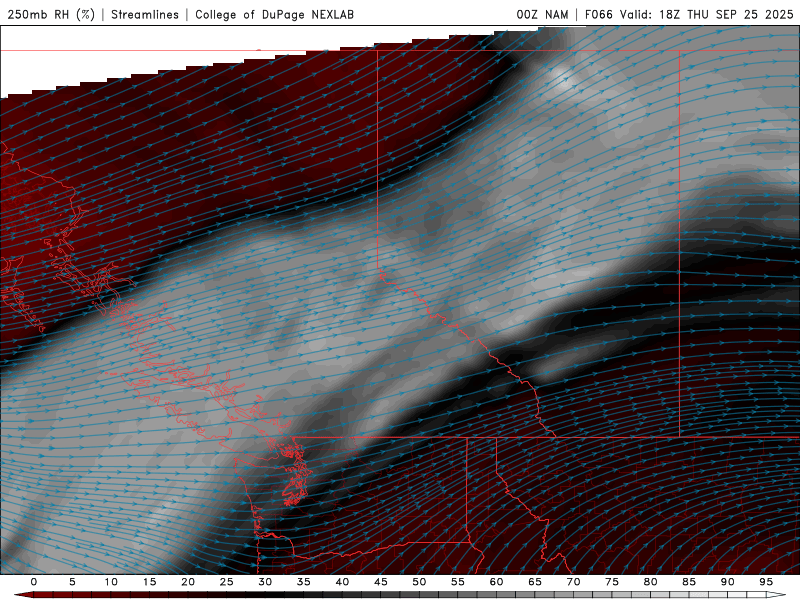Click the '90' colorbar label
Viewport: 800px width, 600px height.
[x=727, y=582]
